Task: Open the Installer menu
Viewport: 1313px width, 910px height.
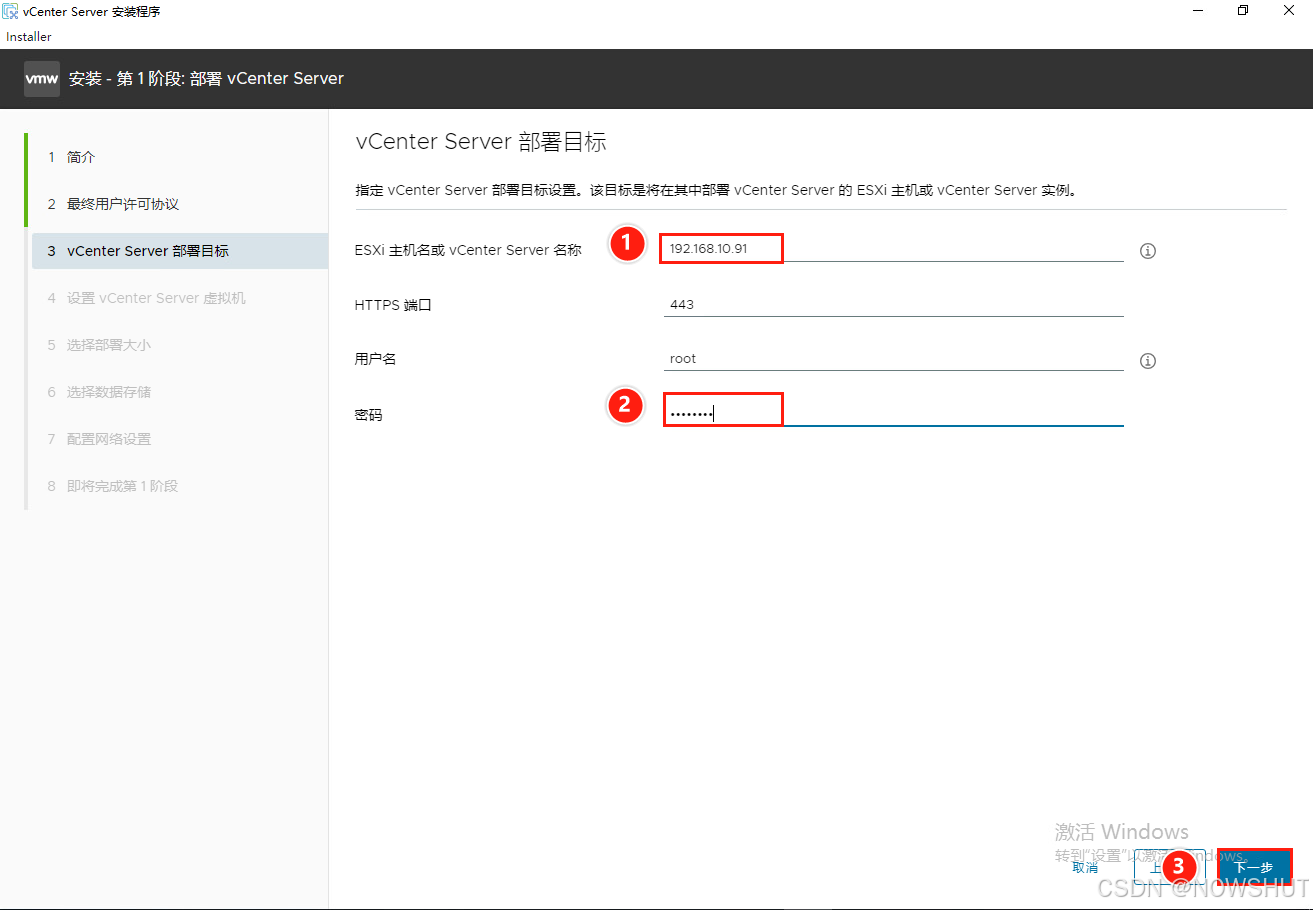Action: pyautogui.click(x=29, y=37)
